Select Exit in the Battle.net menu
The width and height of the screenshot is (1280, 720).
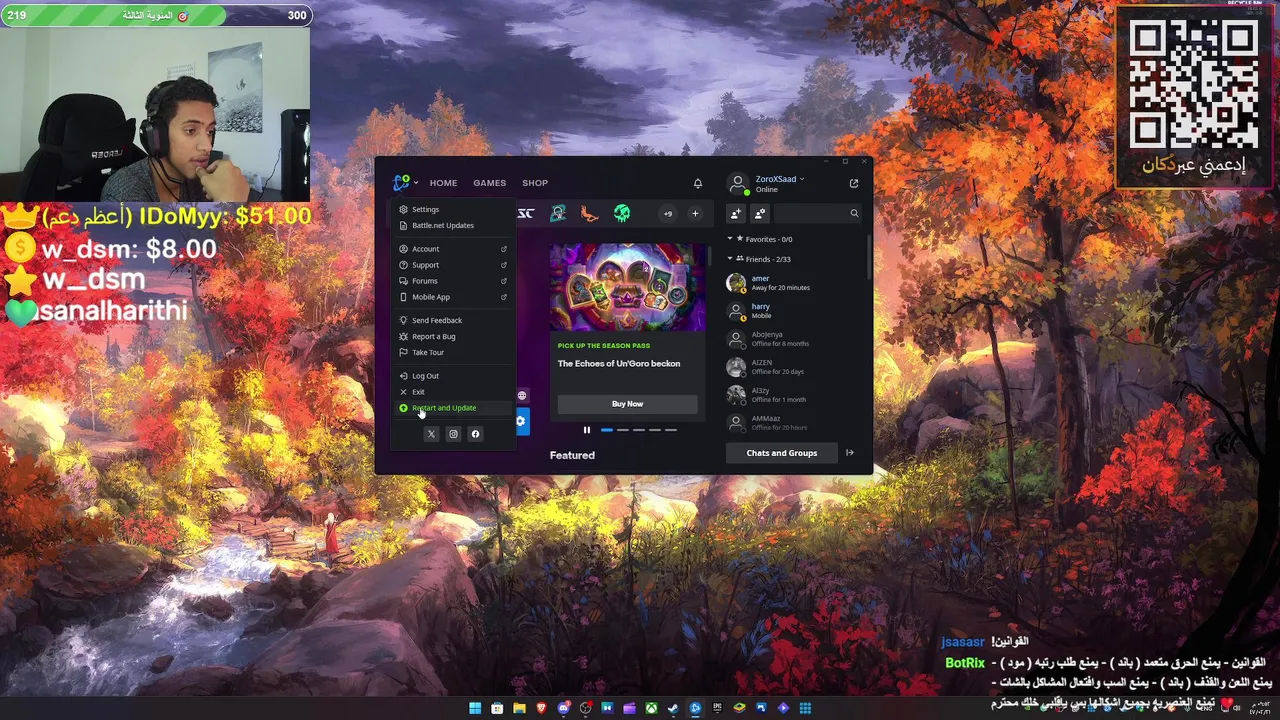[452, 392]
